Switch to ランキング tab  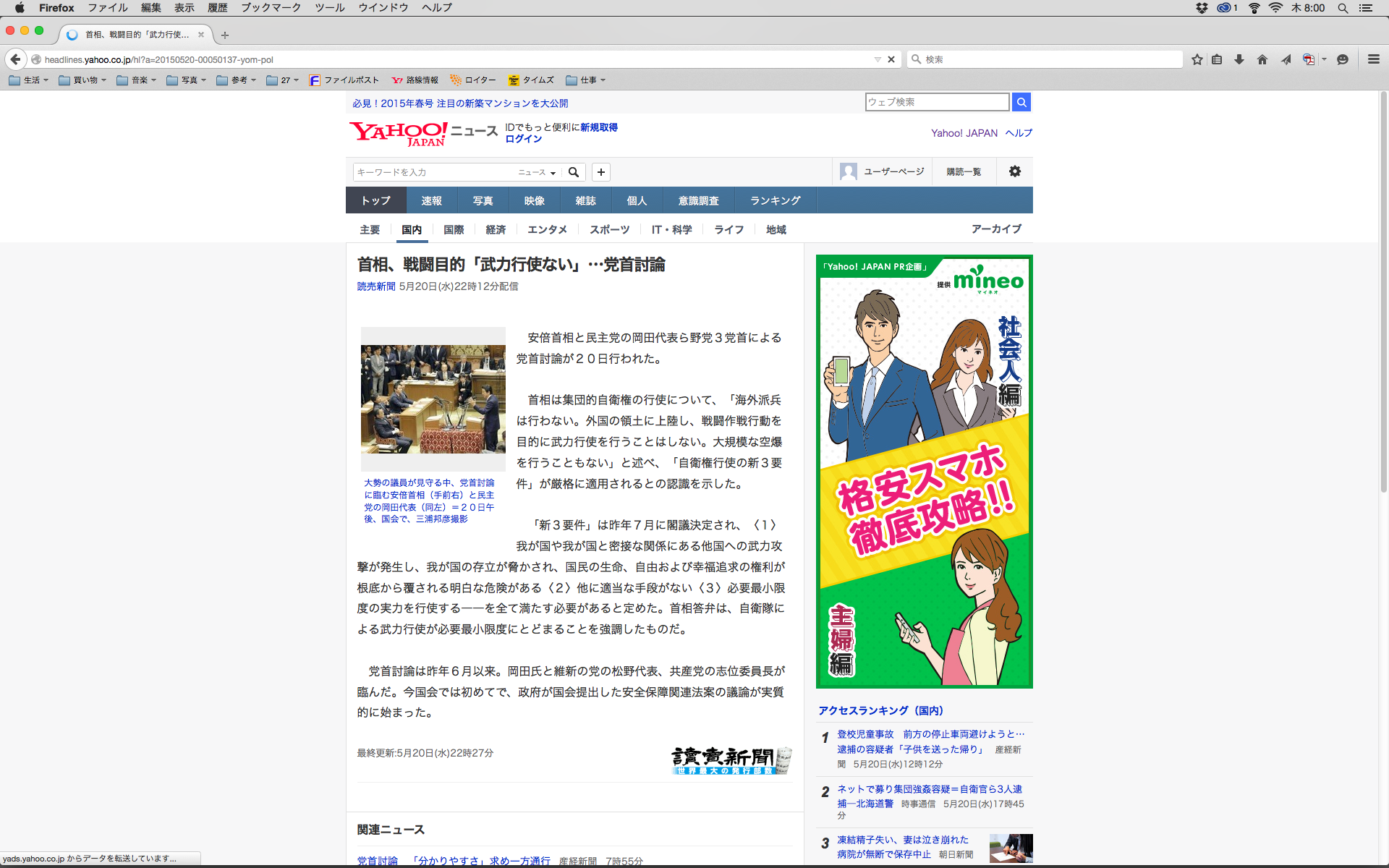pos(775,200)
